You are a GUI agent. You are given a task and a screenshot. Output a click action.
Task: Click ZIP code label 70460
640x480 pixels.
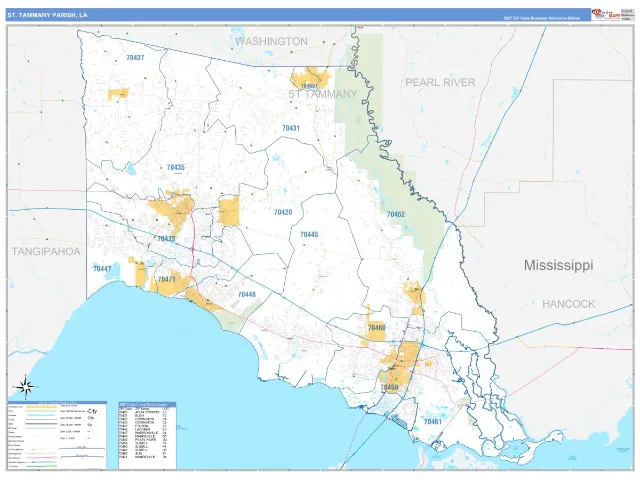[376, 327]
